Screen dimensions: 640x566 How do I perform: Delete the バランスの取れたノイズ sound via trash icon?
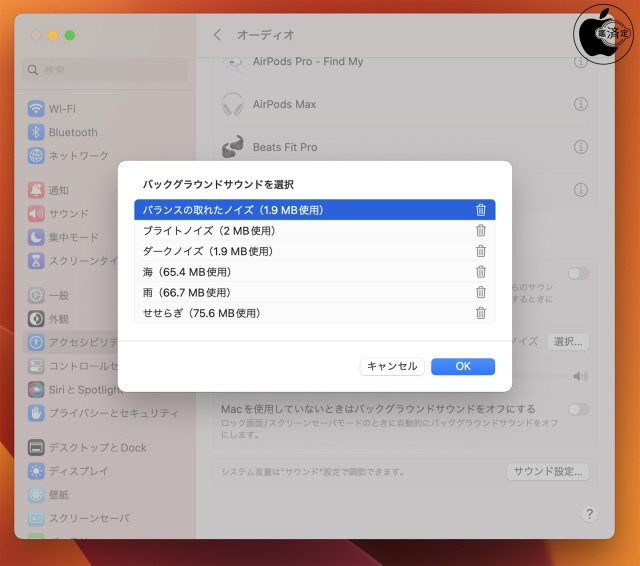481,210
